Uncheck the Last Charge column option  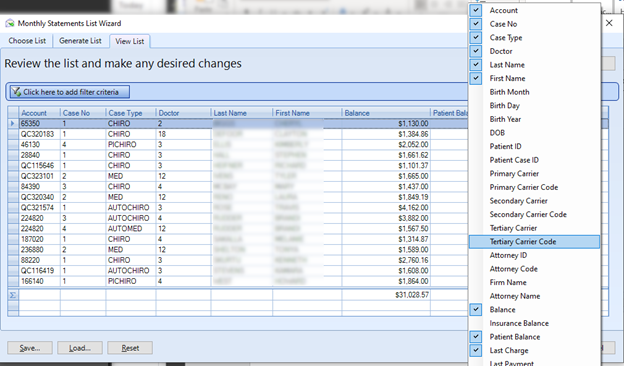pyautogui.click(x=476, y=350)
